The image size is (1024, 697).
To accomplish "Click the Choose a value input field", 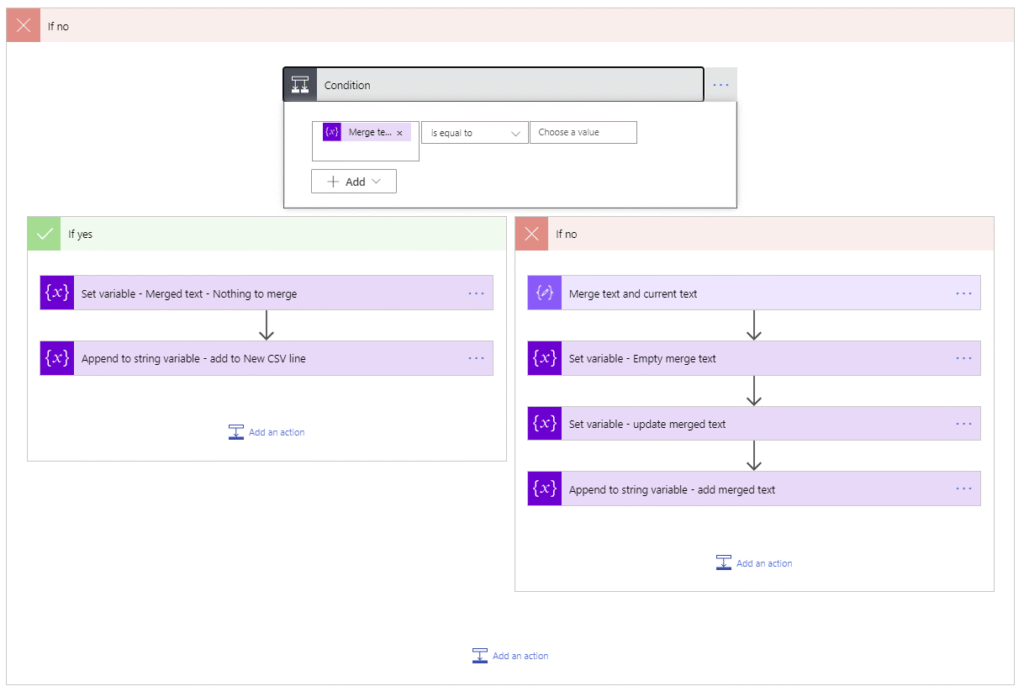I will click(x=583, y=132).
